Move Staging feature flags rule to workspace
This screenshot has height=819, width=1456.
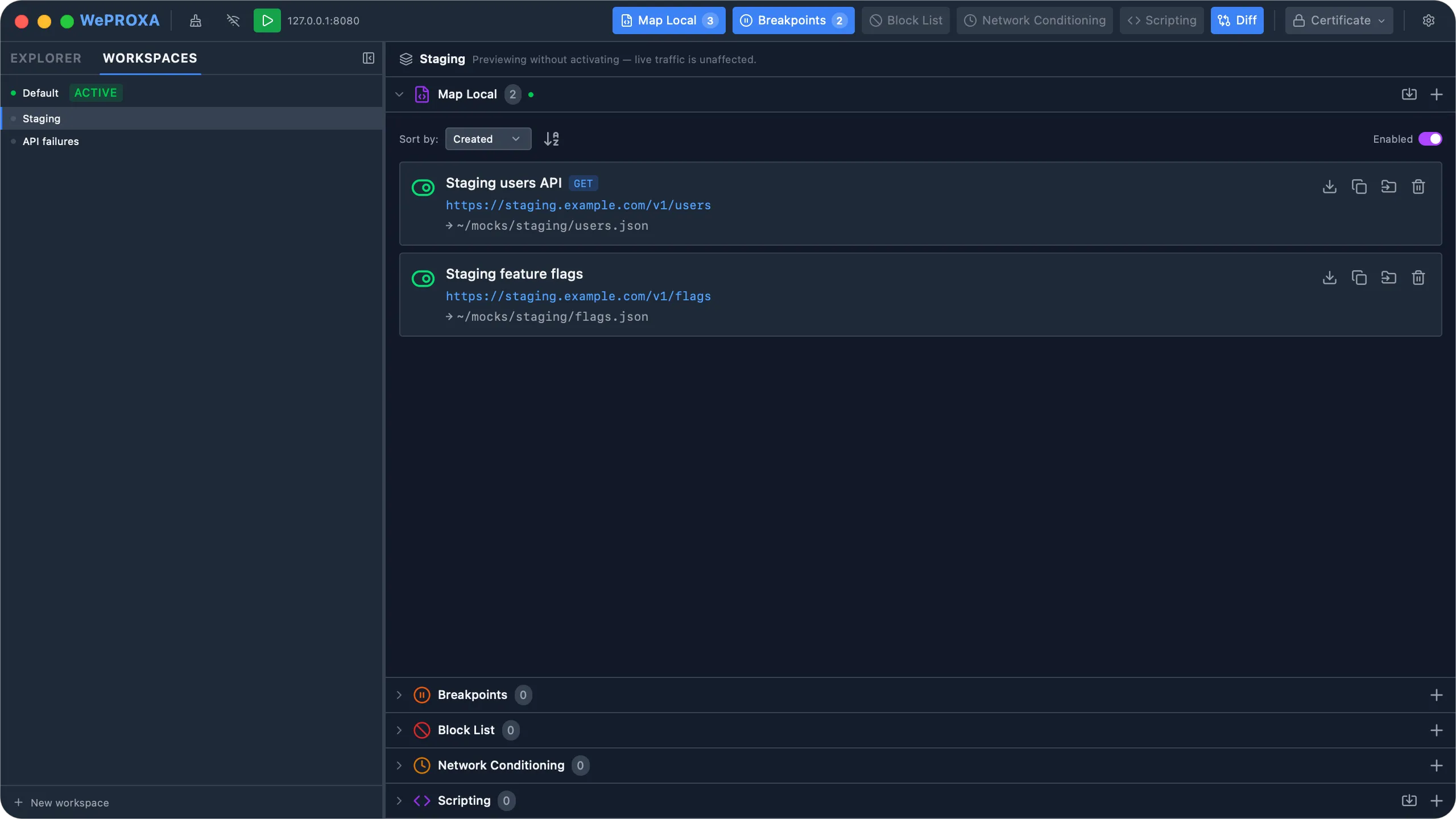1388,278
